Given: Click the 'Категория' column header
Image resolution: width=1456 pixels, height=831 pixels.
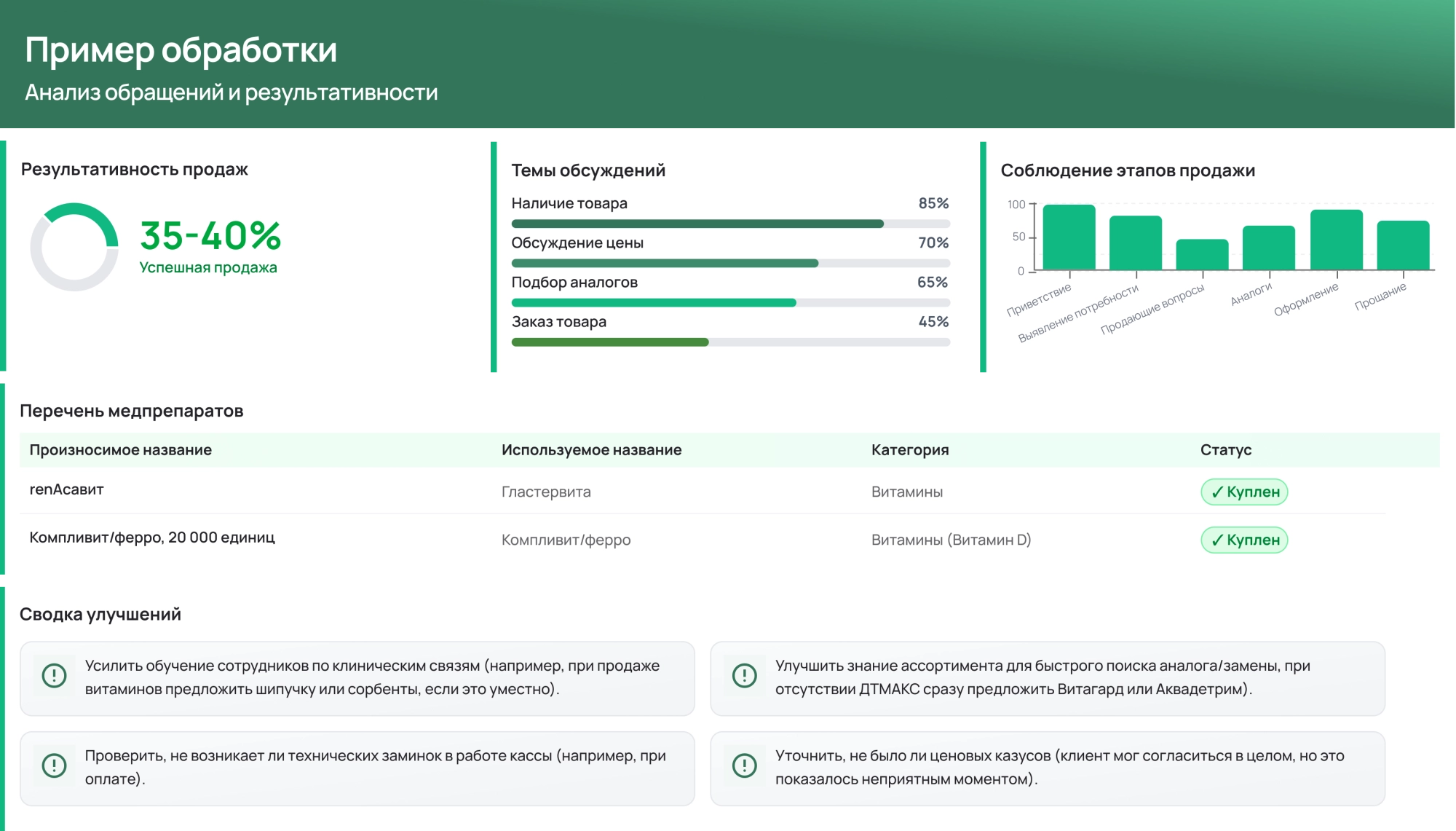Looking at the screenshot, I should pyautogui.click(x=910, y=450).
